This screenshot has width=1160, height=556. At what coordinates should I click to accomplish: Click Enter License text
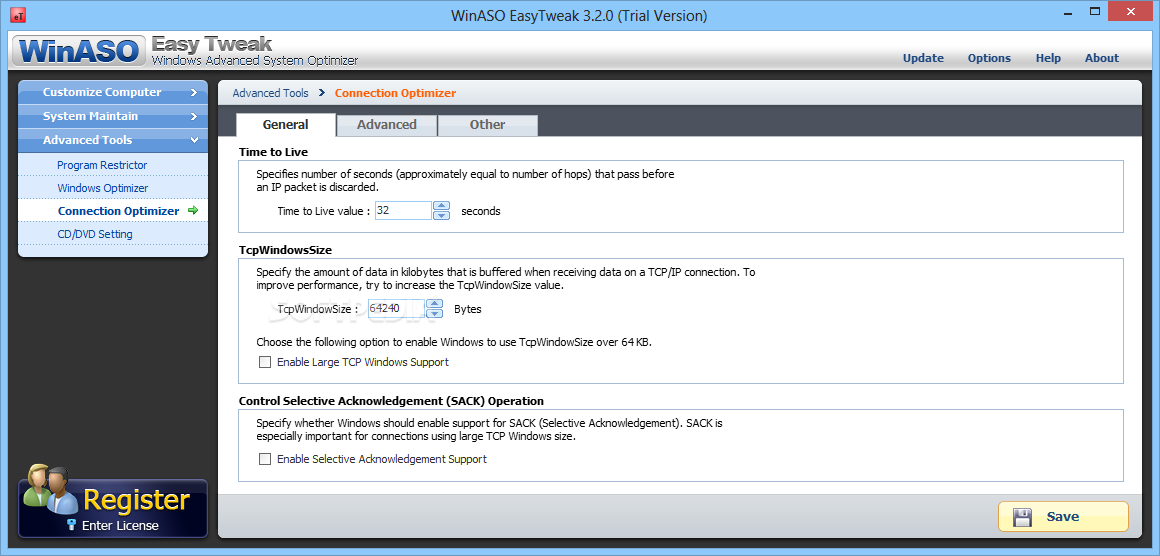(x=120, y=526)
